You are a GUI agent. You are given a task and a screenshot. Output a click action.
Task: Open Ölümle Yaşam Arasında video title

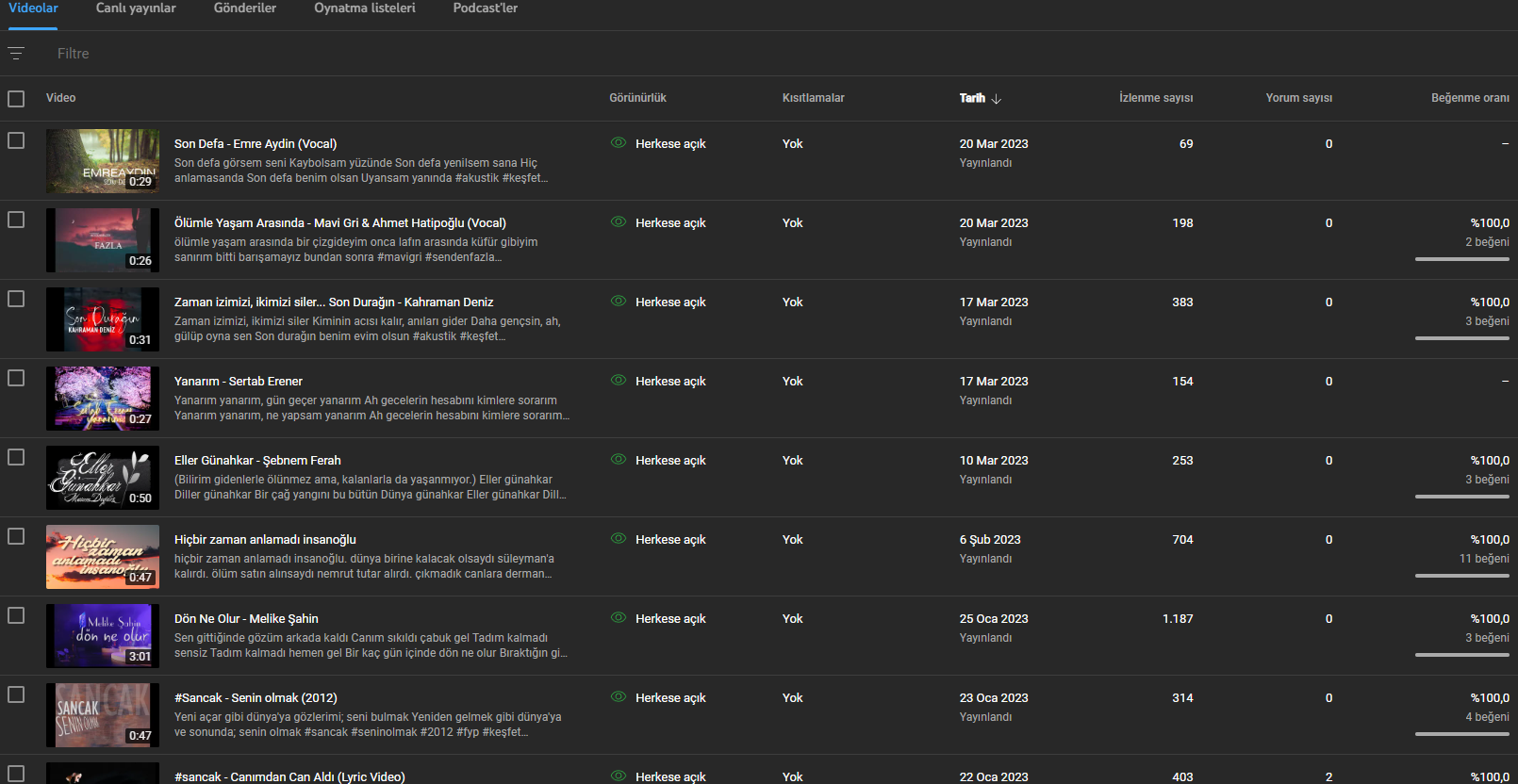click(340, 223)
